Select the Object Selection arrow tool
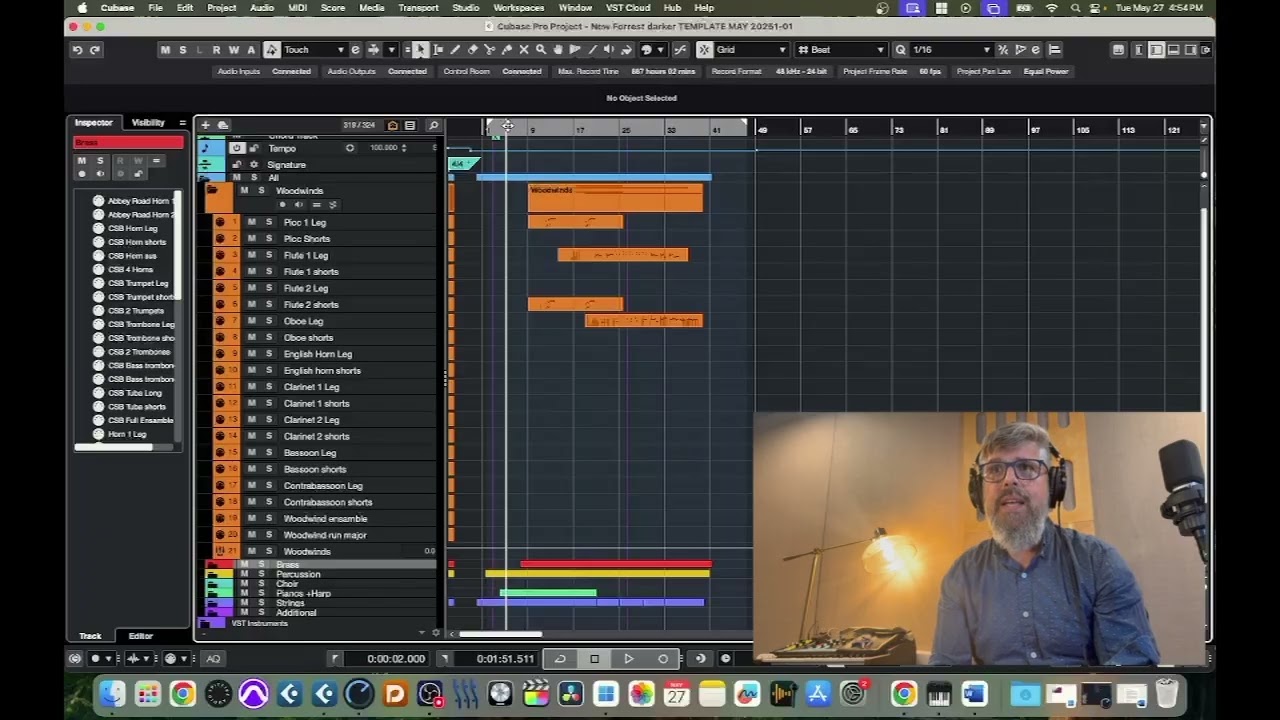The width and height of the screenshot is (1280, 720). coord(421,50)
